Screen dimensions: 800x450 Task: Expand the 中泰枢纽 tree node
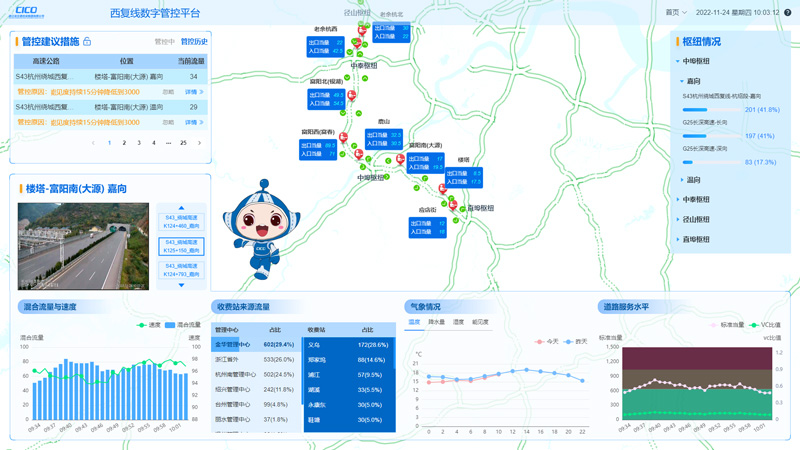695,200
